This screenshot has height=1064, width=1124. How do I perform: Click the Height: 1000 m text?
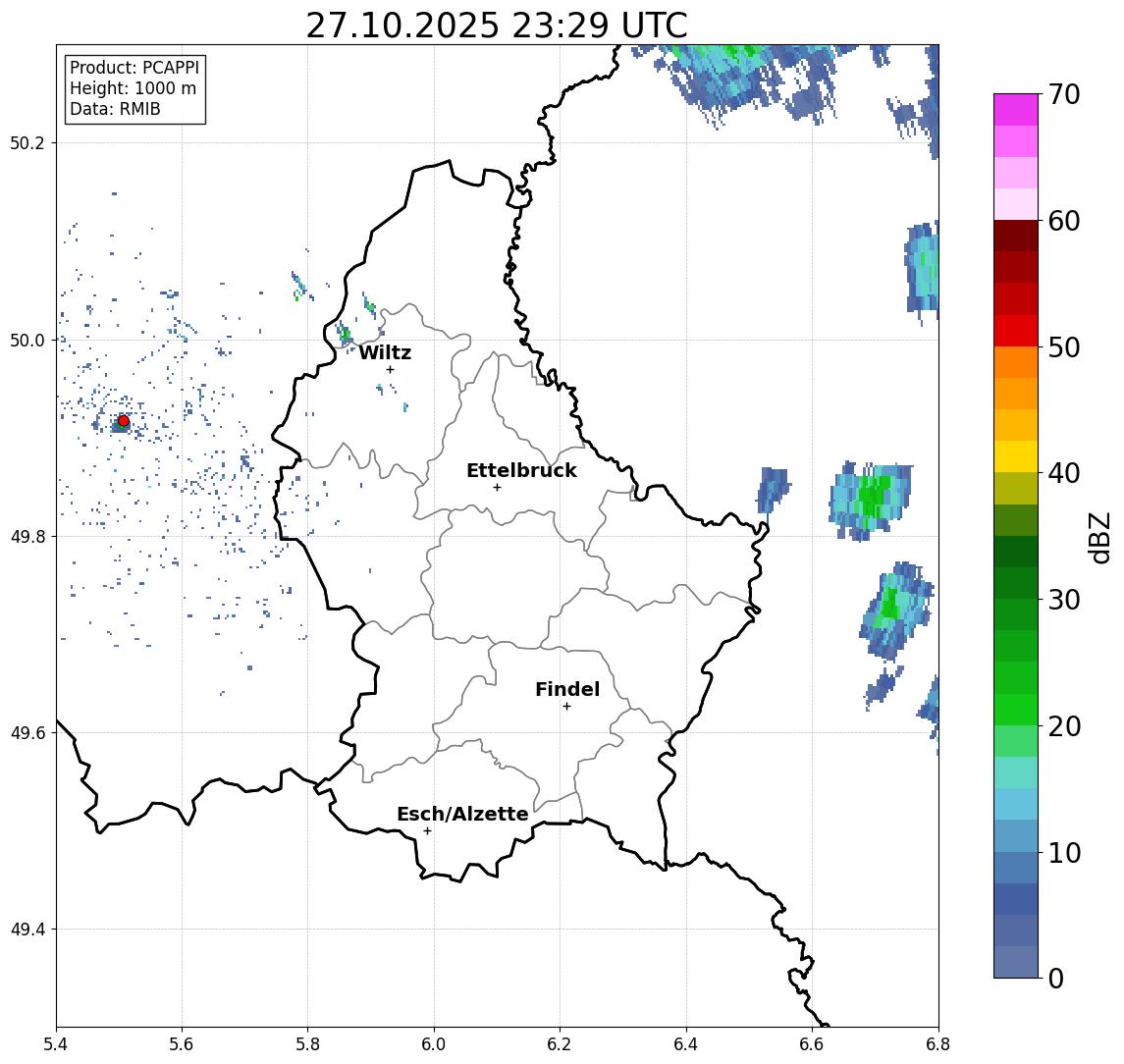pyautogui.click(x=133, y=88)
